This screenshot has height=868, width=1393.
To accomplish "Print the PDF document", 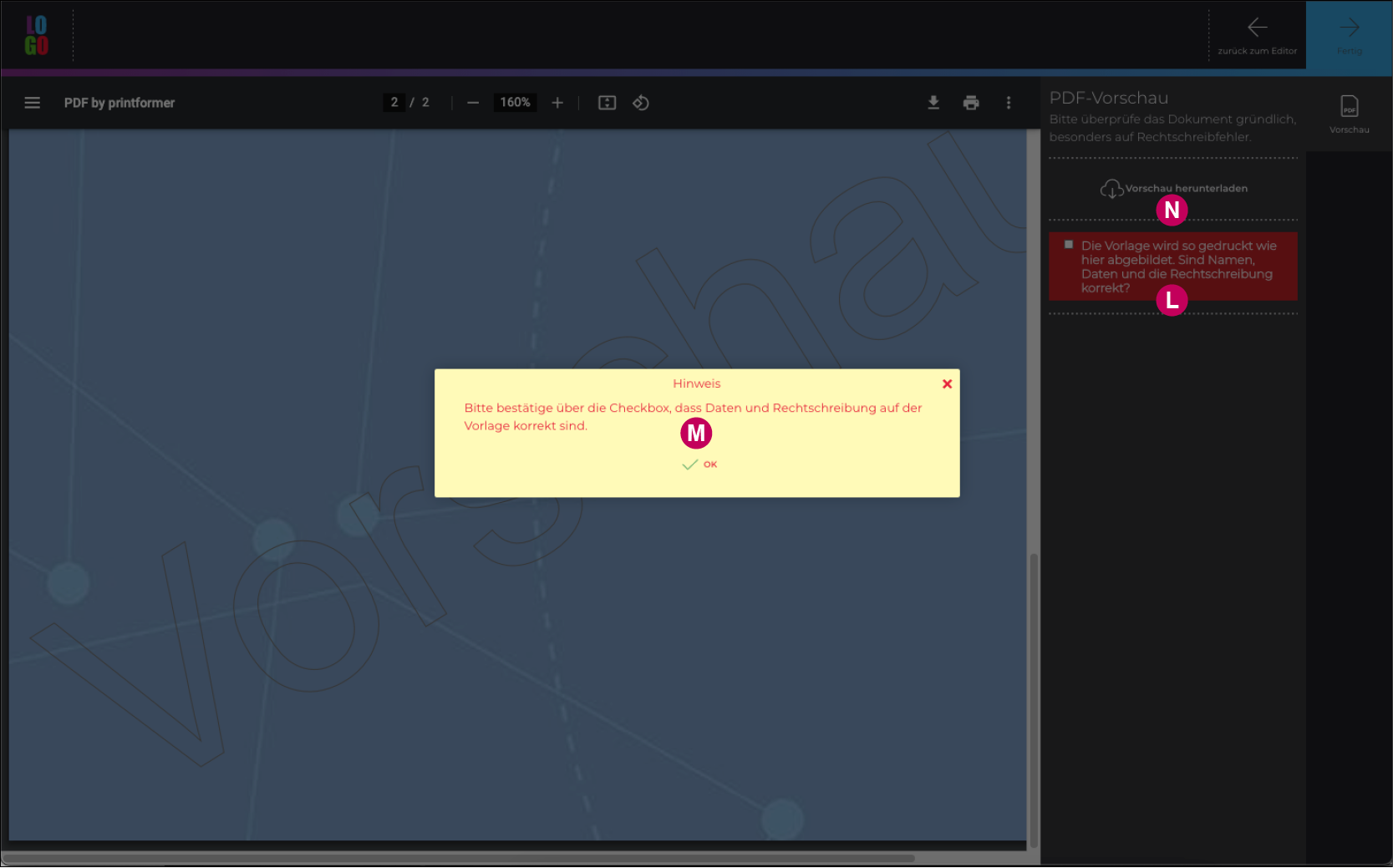I will pyautogui.click(x=971, y=103).
